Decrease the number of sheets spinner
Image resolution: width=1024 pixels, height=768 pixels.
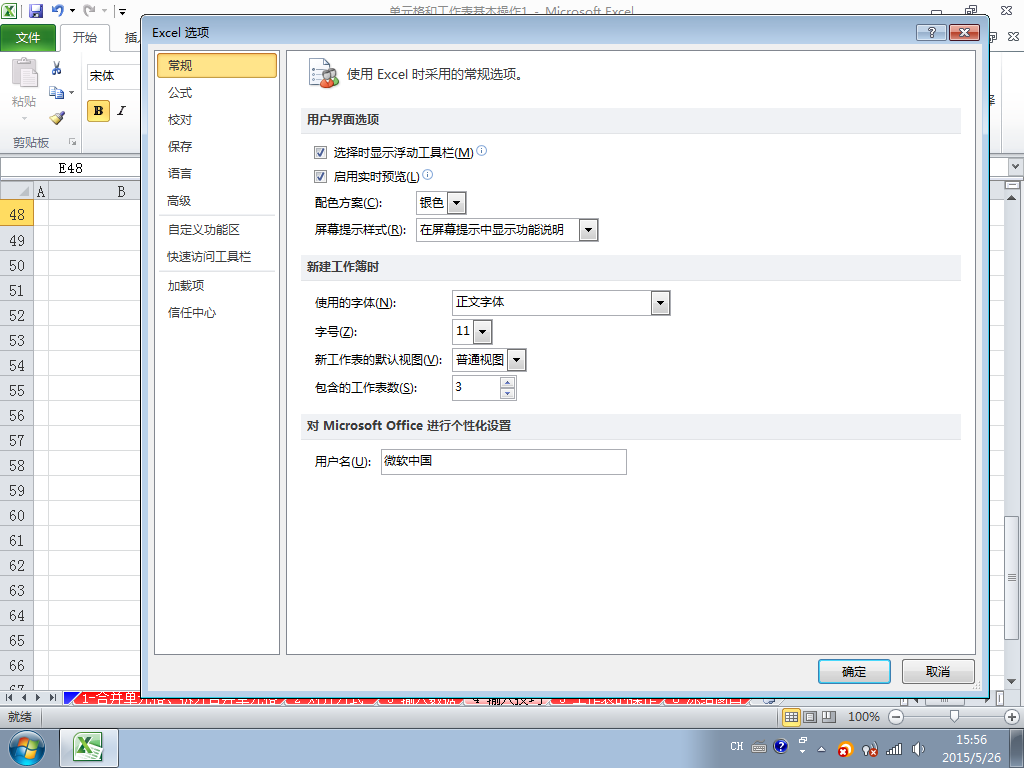coord(507,393)
